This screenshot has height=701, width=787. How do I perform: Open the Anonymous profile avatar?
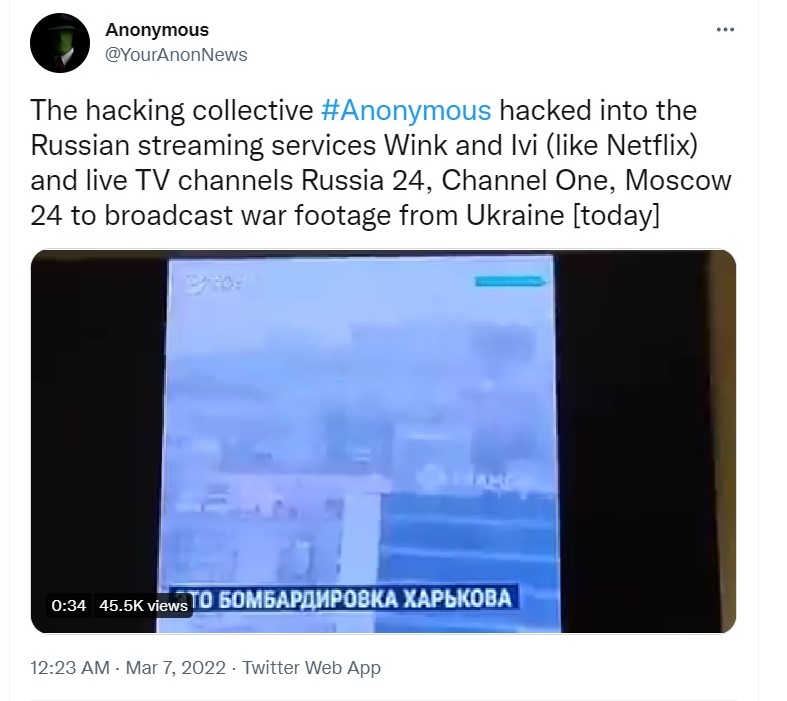tap(60, 43)
